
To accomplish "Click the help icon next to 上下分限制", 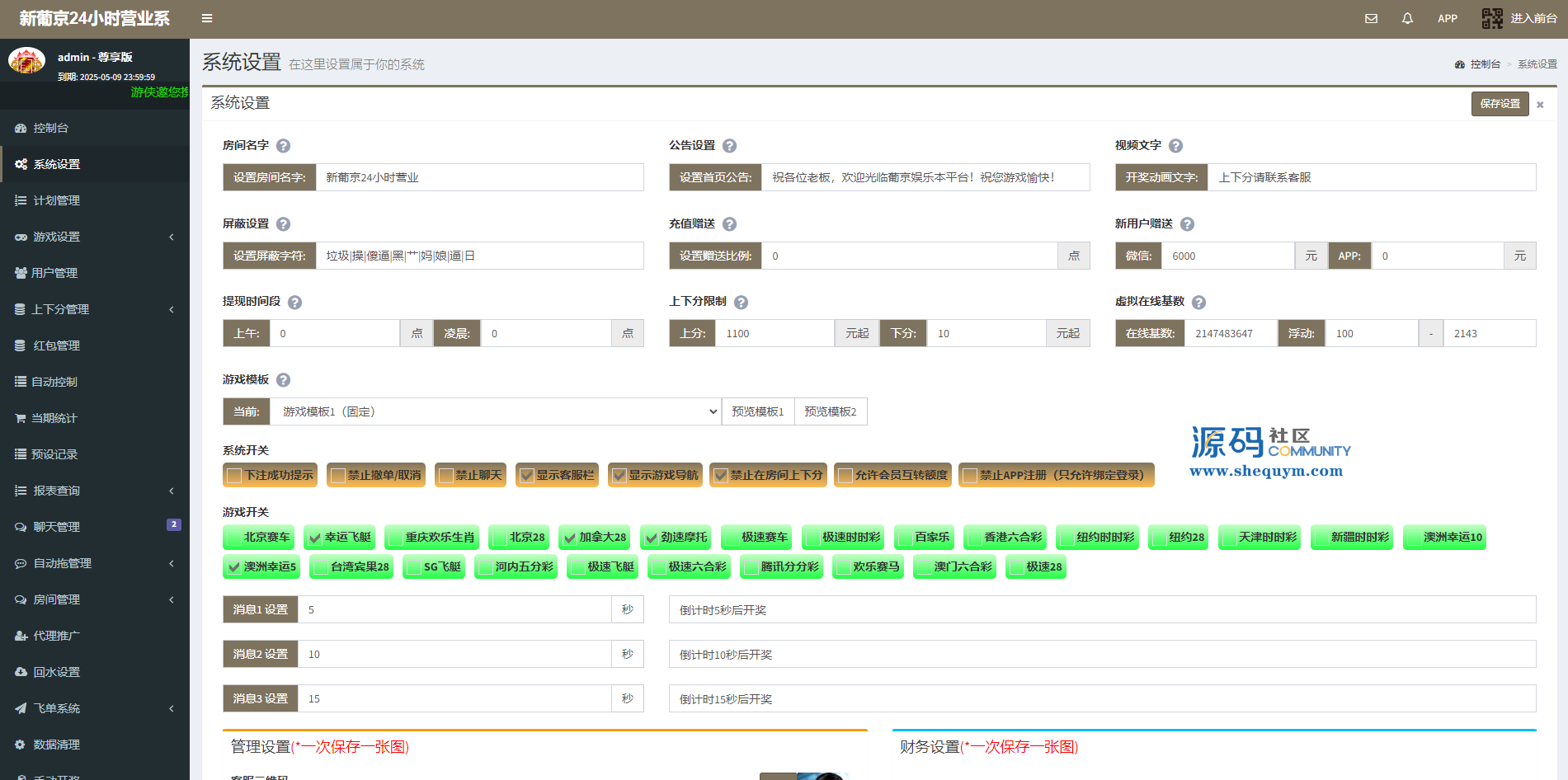I will [x=741, y=303].
